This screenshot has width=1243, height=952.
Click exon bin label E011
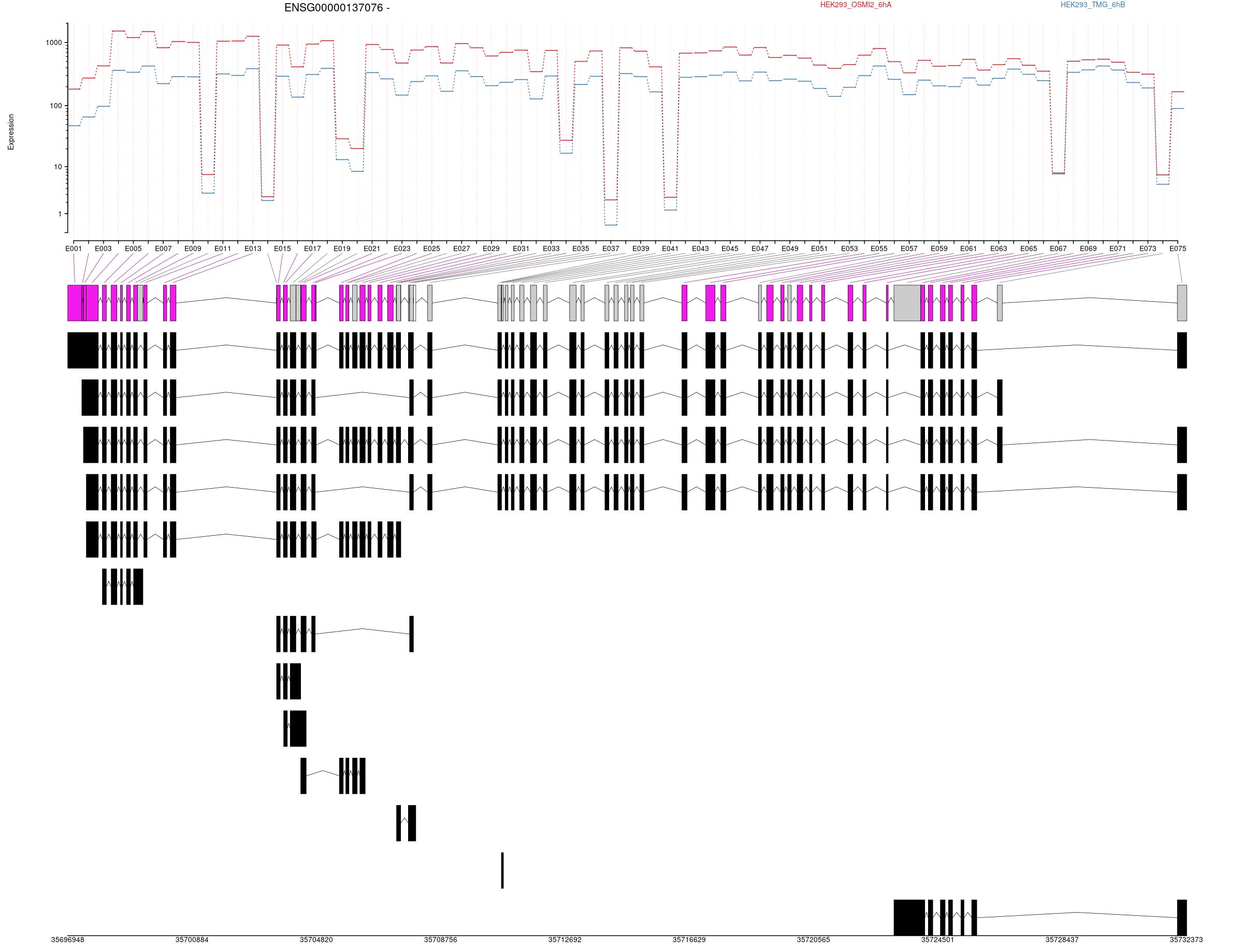[223, 249]
